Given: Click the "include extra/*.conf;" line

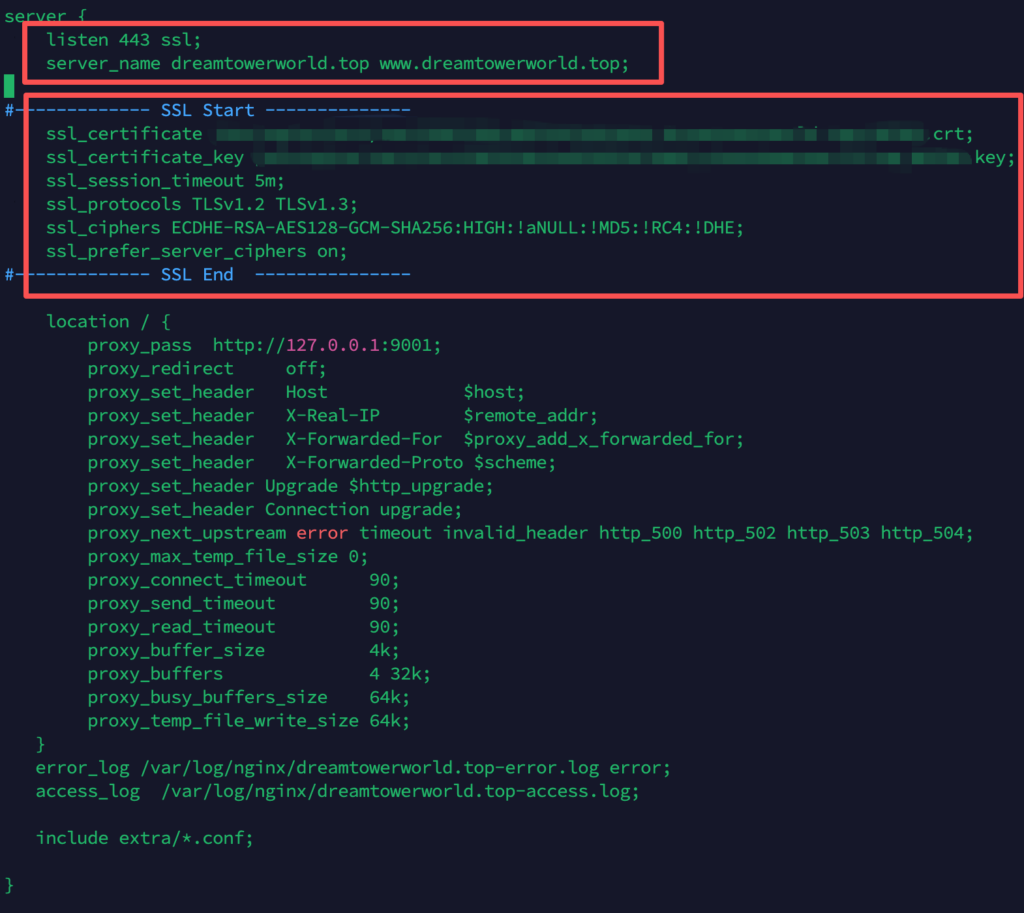Looking at the screenshot, I should tap(144, 838).
